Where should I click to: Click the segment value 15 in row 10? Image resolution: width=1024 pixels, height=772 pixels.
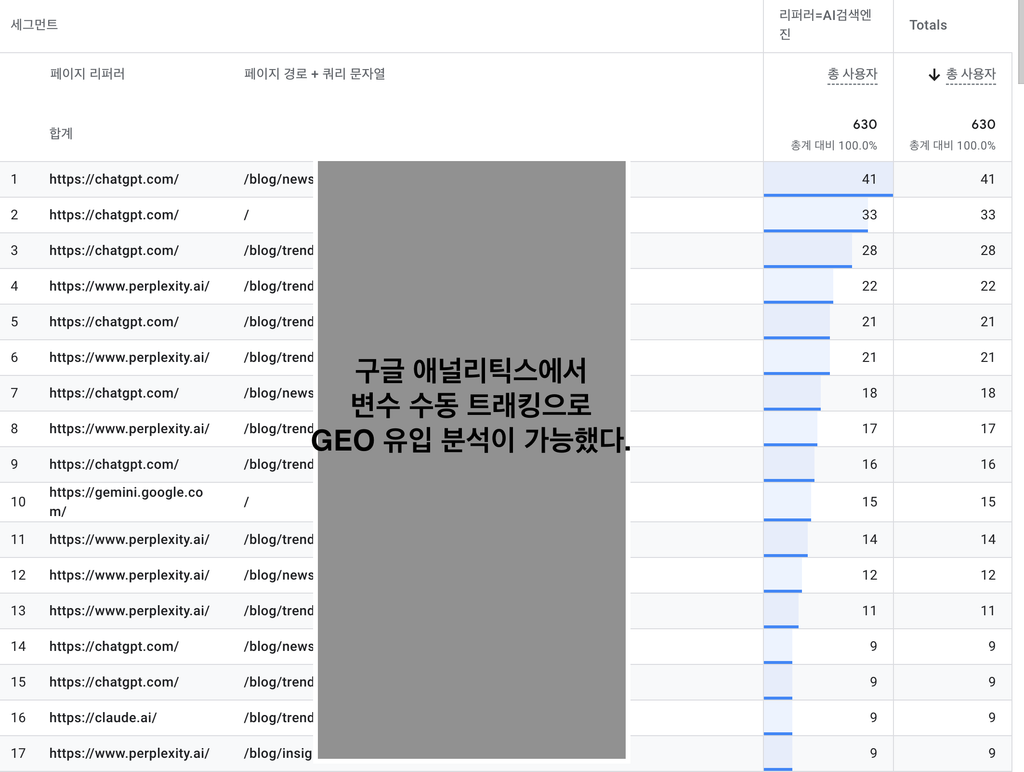869,502
